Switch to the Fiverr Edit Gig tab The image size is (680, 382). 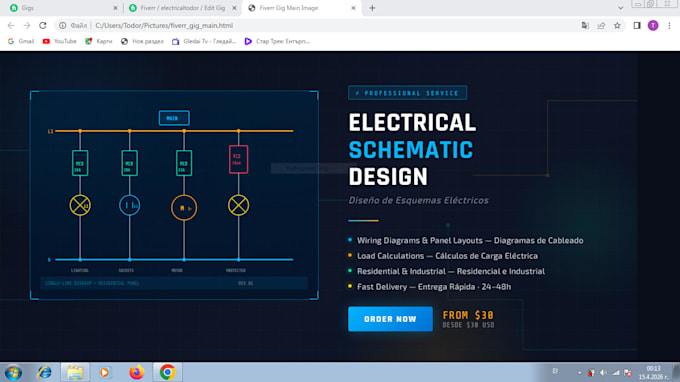183,8
